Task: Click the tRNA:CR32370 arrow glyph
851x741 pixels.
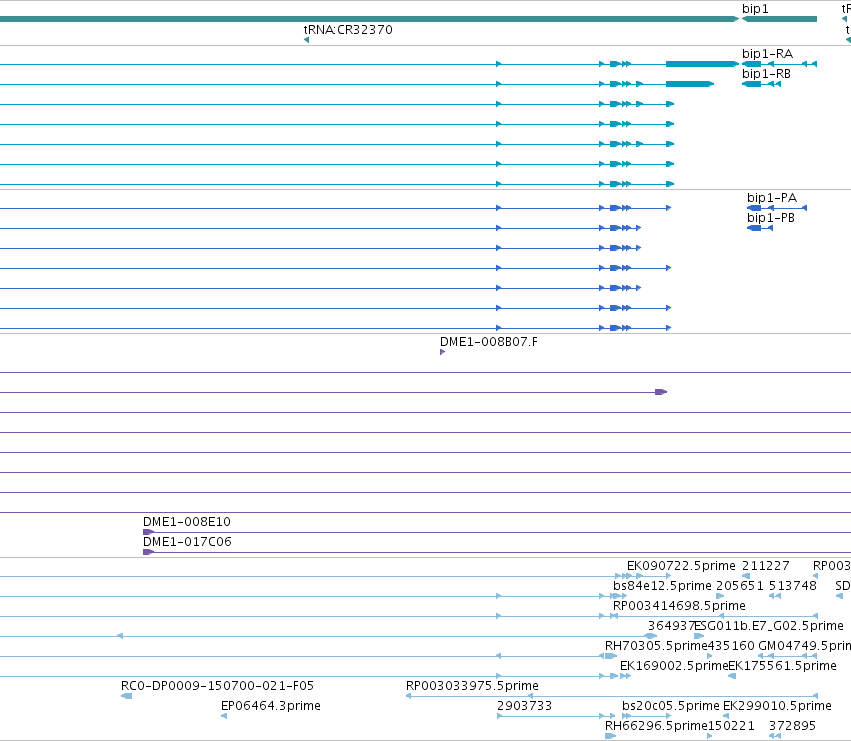Action: click(x=307, y=40)
